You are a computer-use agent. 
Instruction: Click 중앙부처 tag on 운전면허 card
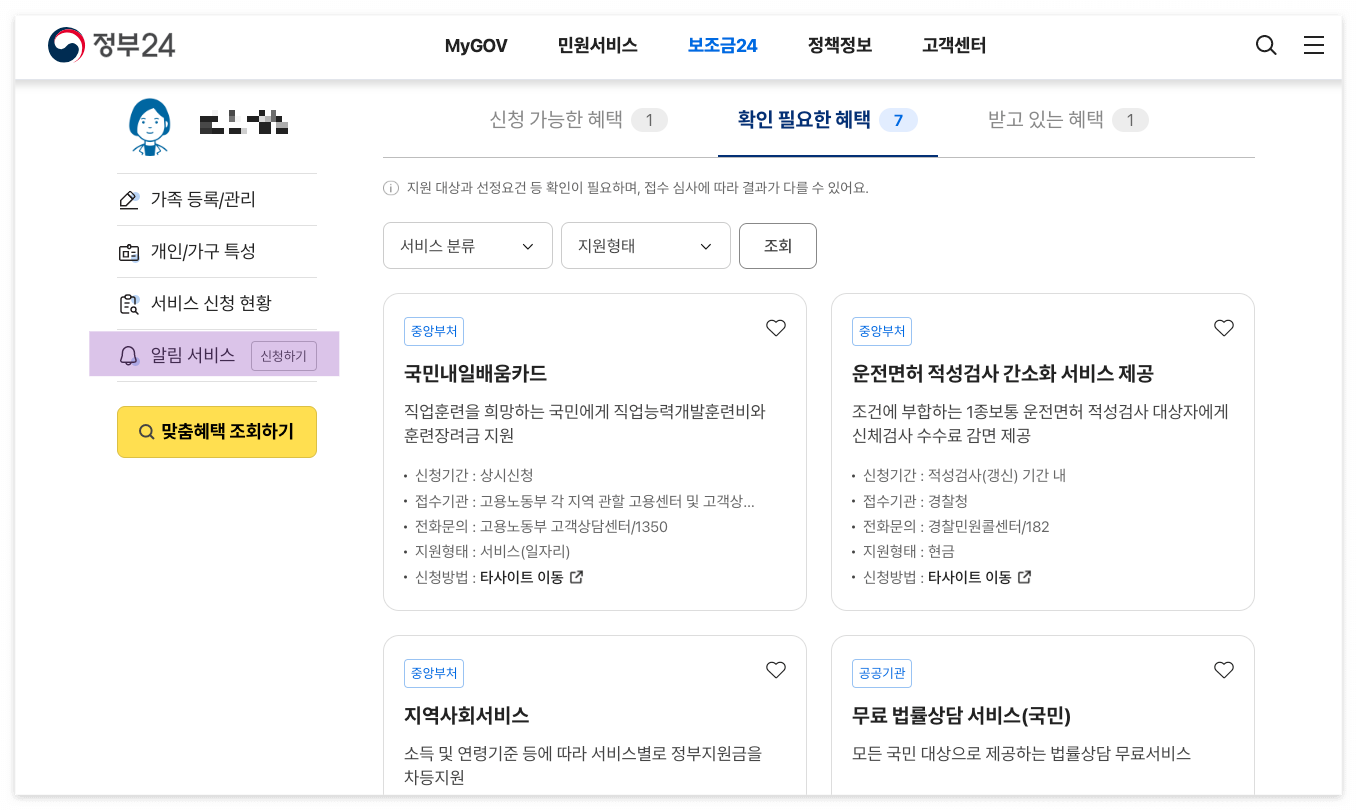tap(882, 332)
